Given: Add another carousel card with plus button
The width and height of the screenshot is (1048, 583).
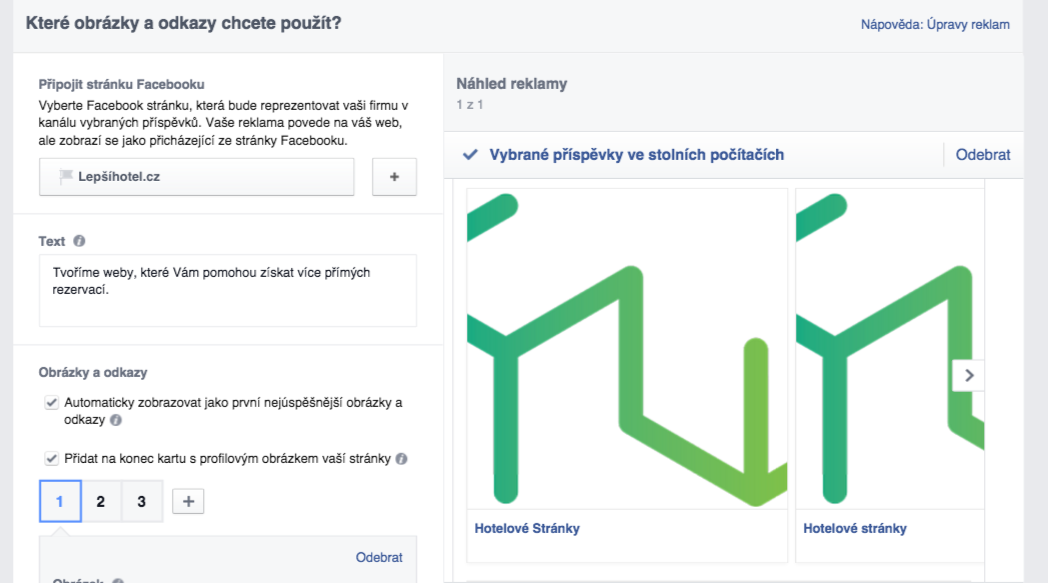Looking at the screenshot, I should [188, 501].
